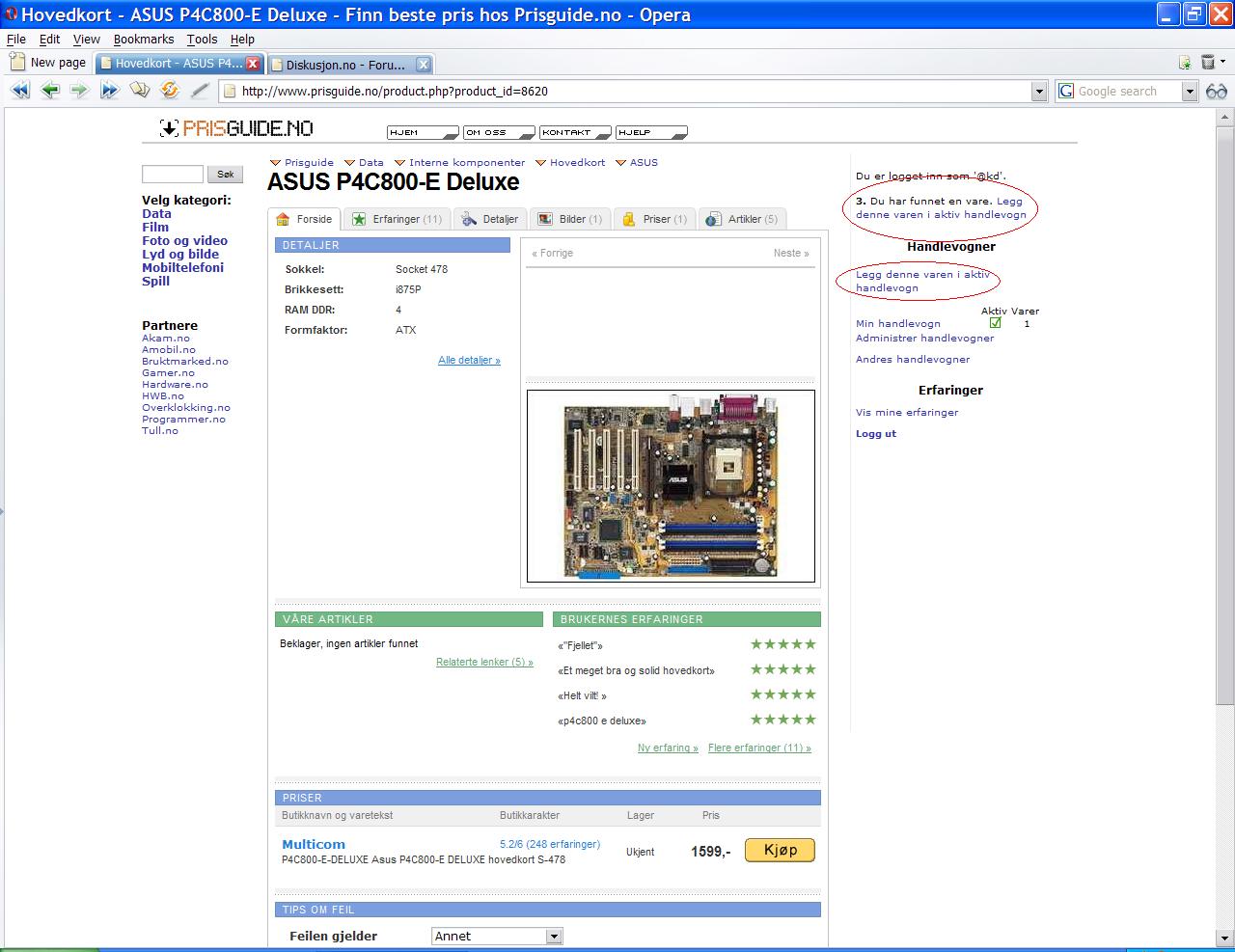Open the Multicom store link

pyautogui.click(x=314, y=844)
